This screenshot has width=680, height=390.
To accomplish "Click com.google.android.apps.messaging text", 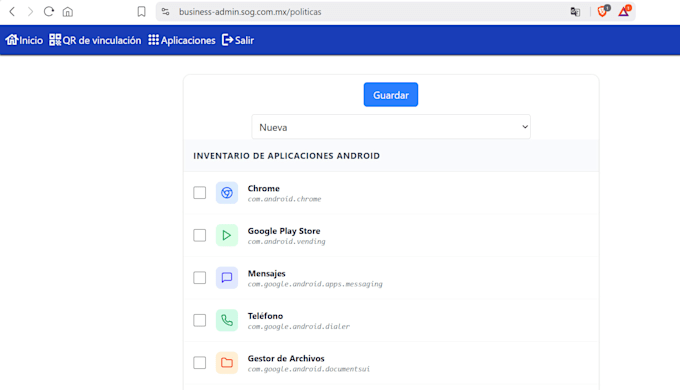I will coord(315,284).
